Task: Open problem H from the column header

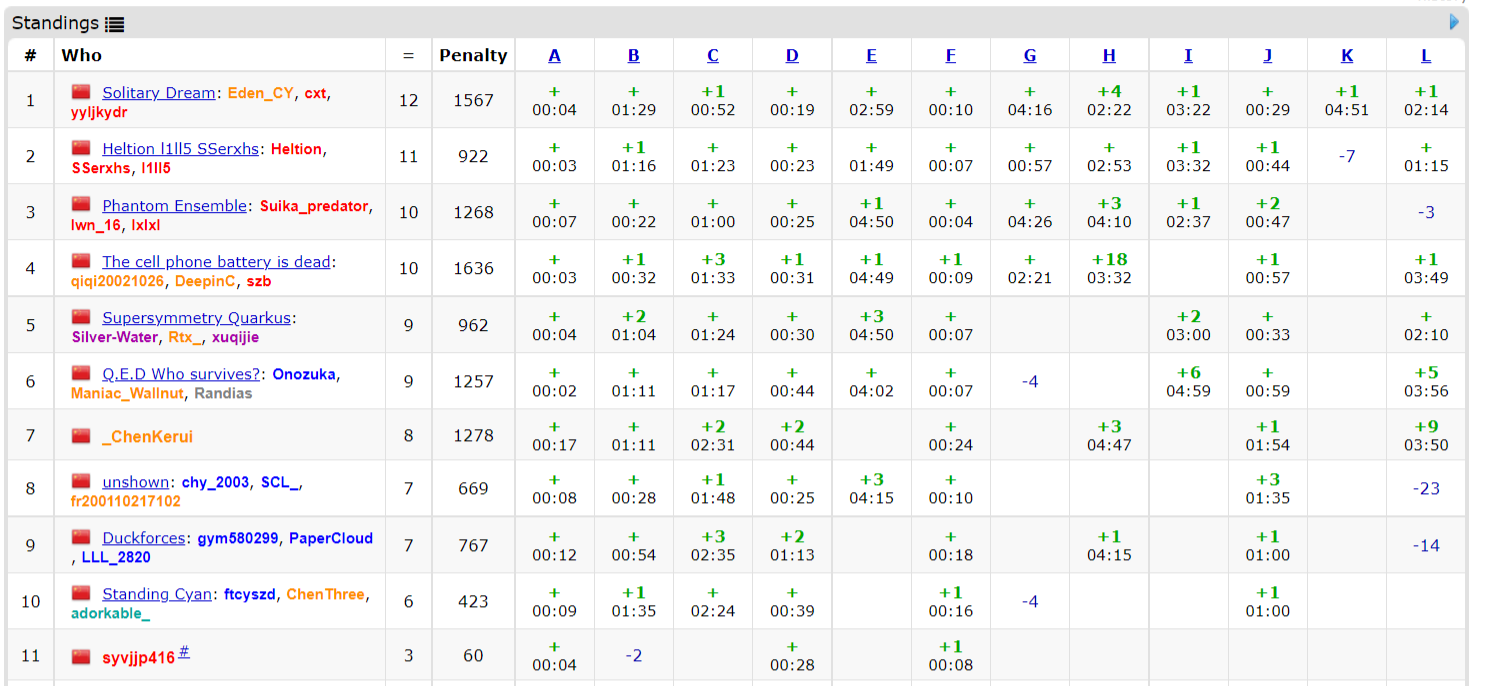Action: click(x=1109, y=56)
